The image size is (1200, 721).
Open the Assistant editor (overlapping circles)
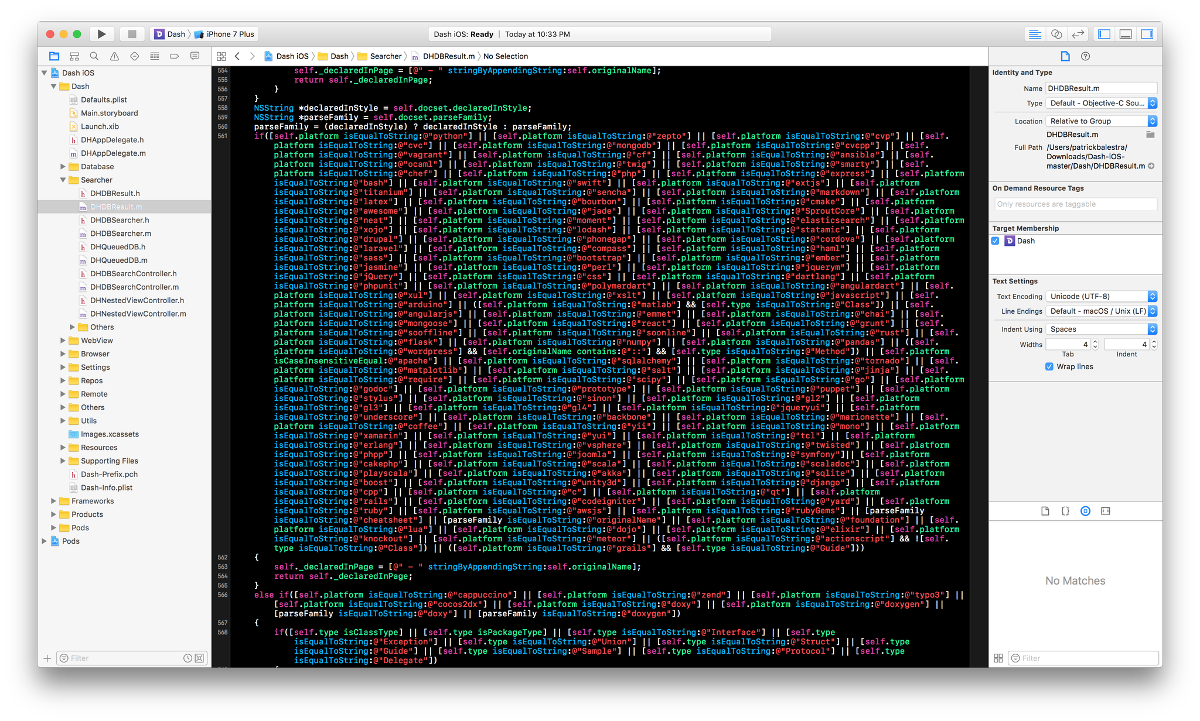[x=1057, y=34]
